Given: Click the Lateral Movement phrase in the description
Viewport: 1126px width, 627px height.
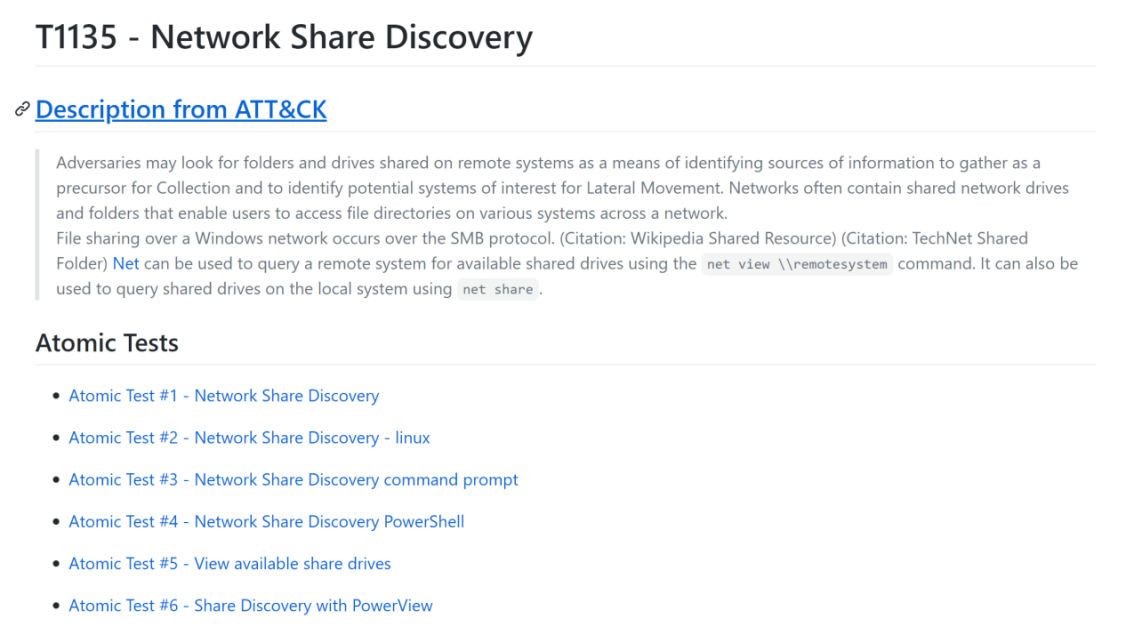Looking at the screenshot, I should 653,188.
